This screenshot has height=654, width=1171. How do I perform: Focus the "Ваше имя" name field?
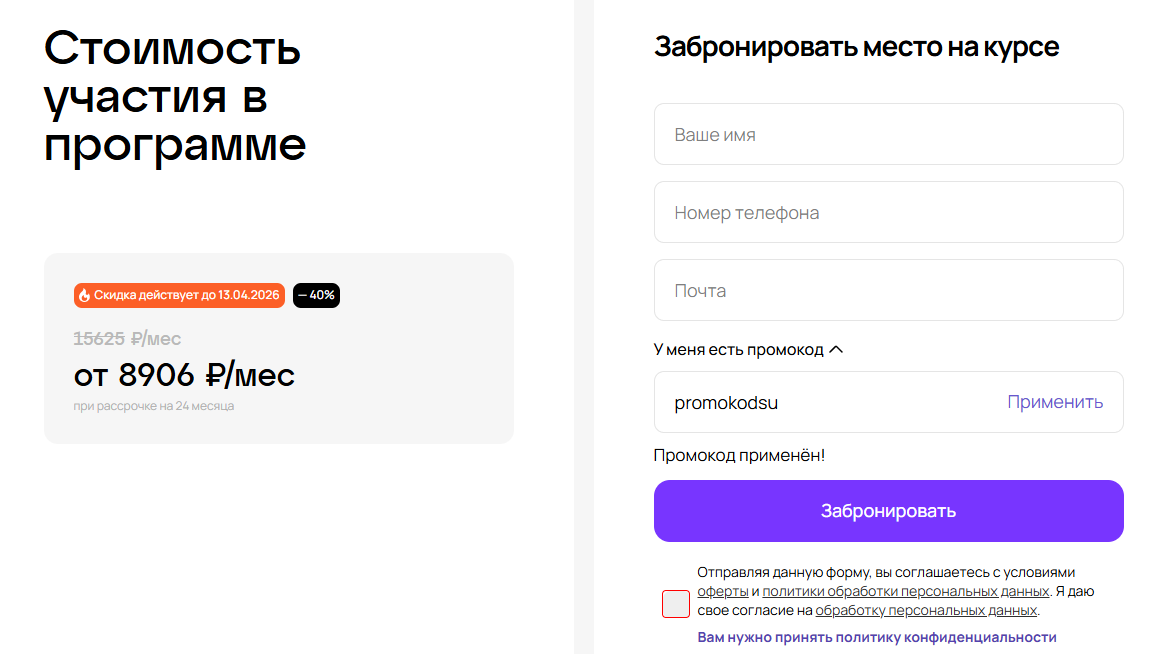coord(888,134)
